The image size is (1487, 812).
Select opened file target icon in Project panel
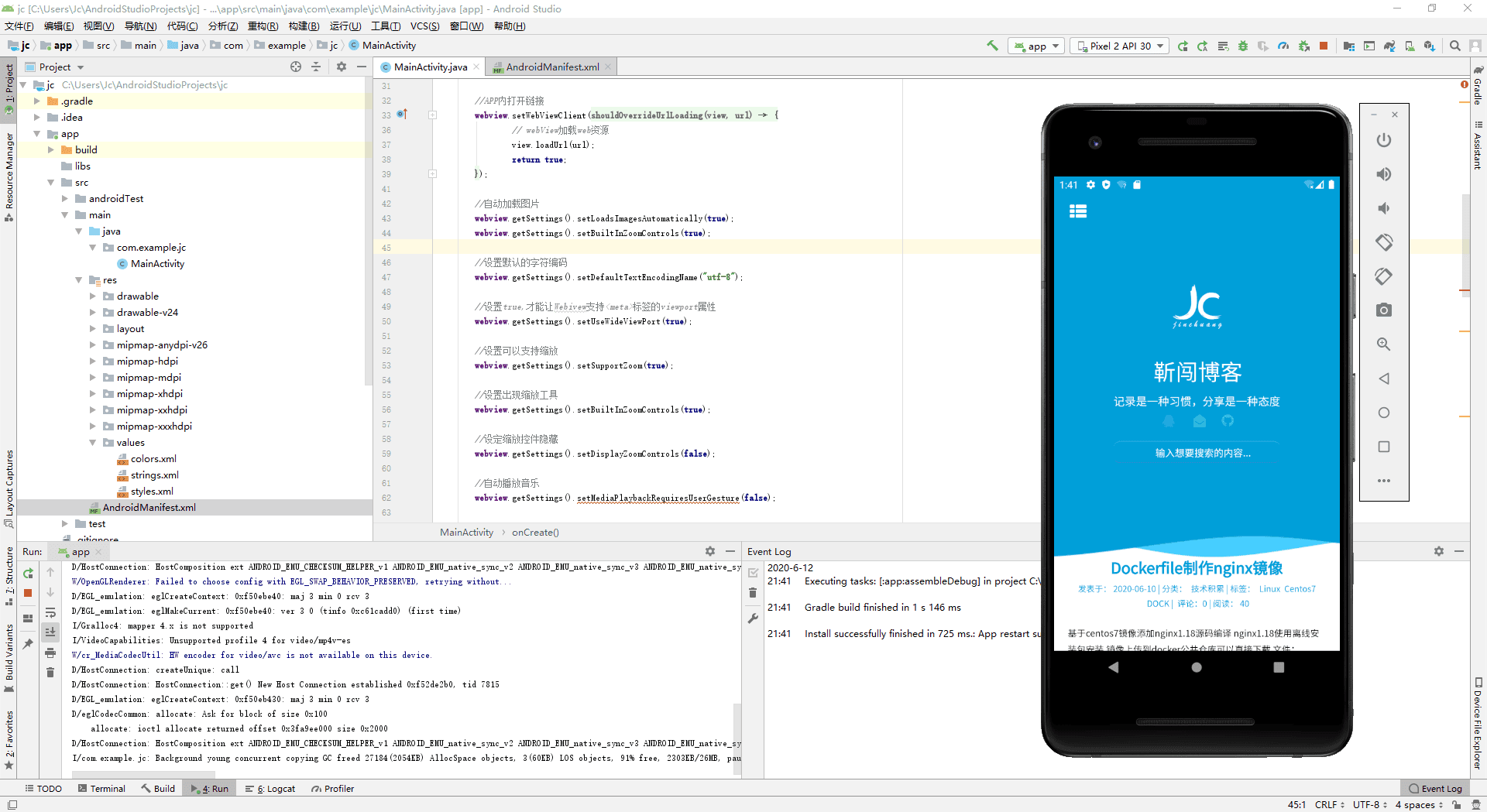[296, 67]
